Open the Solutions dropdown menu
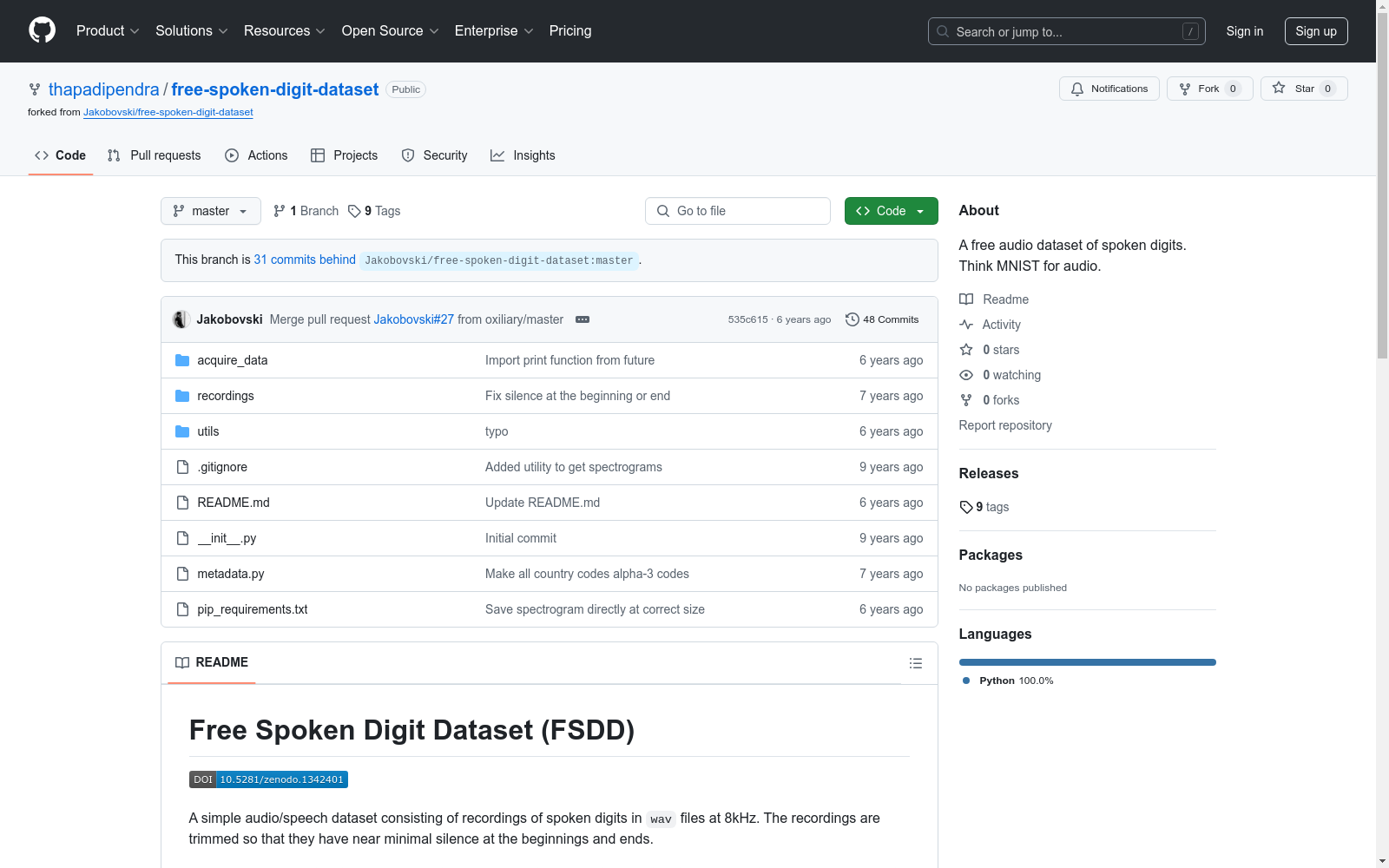 click(192, 31)
